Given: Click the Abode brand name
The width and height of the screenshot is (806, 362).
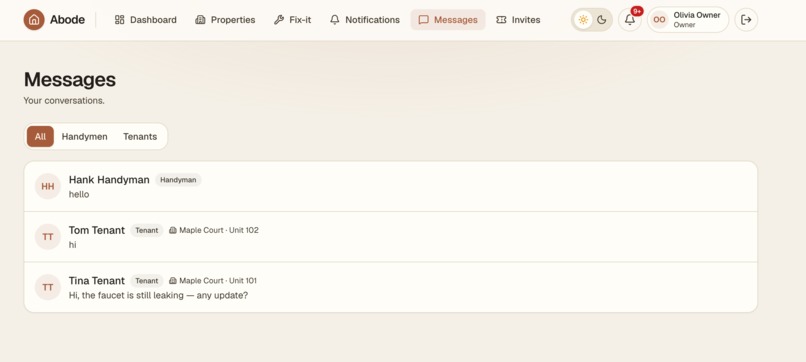Looking at the screenshot, I should click(67, 20).
